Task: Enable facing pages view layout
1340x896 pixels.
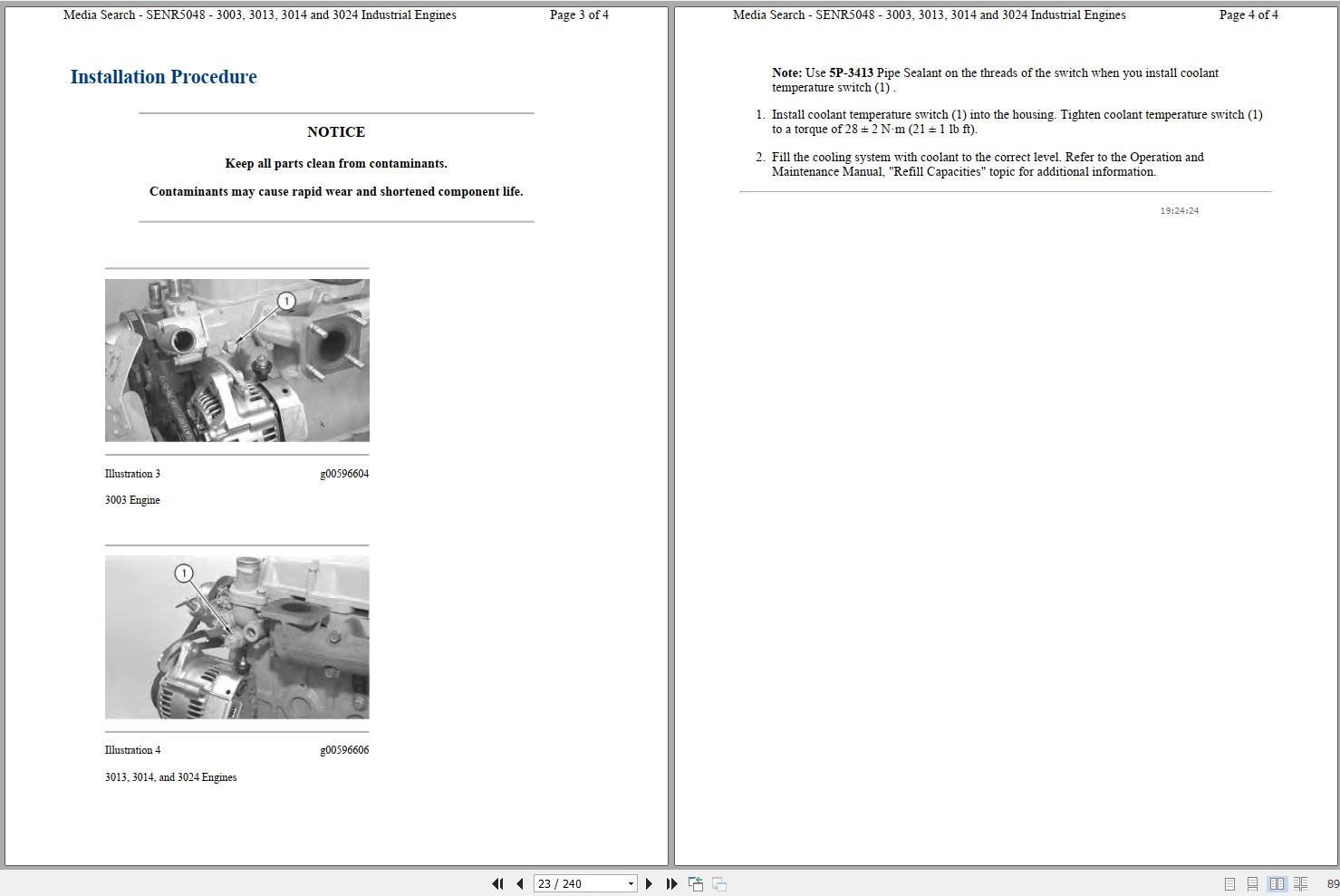Action: 1276,883
